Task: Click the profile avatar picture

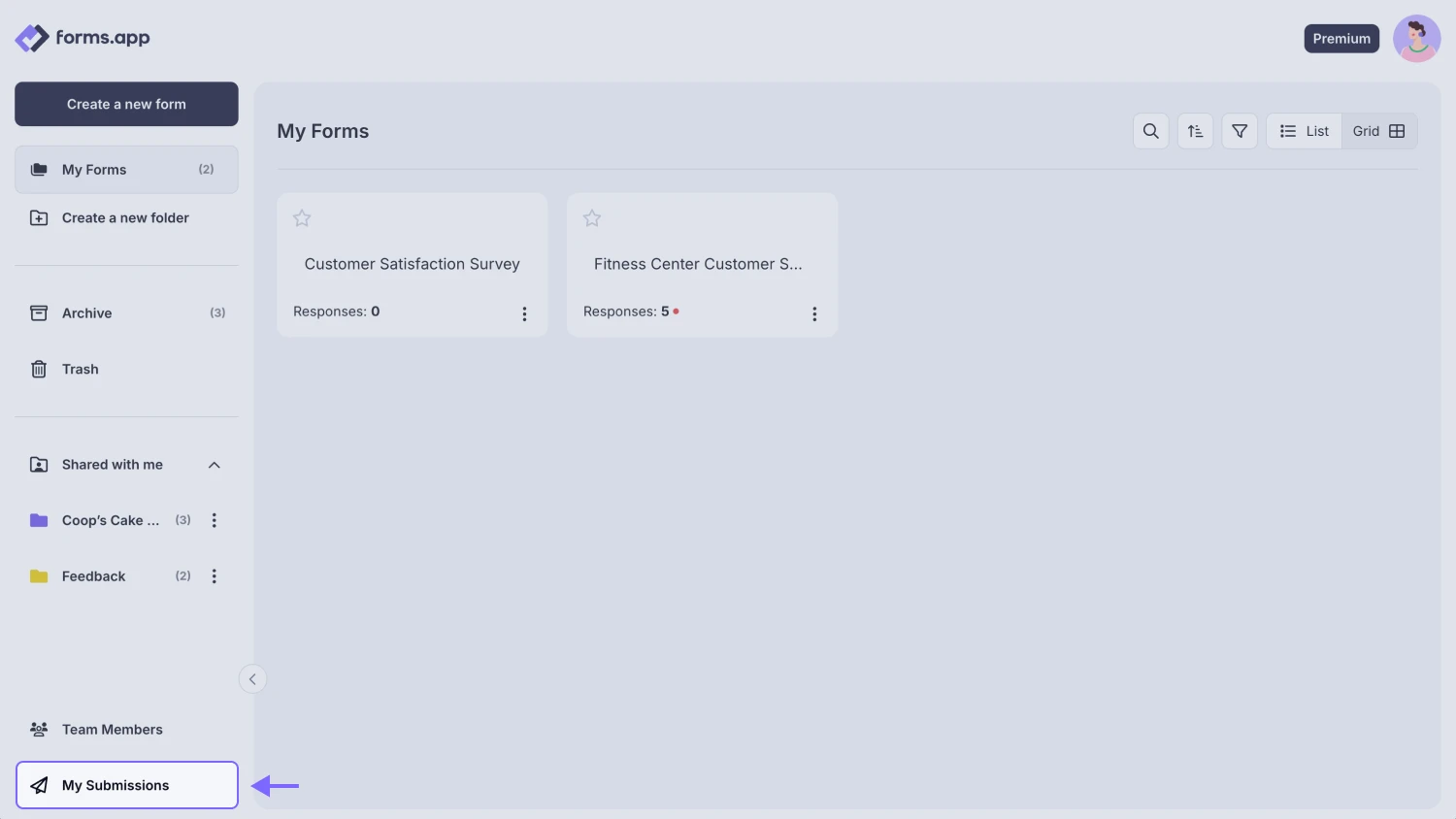Action: pos(1416,38)
